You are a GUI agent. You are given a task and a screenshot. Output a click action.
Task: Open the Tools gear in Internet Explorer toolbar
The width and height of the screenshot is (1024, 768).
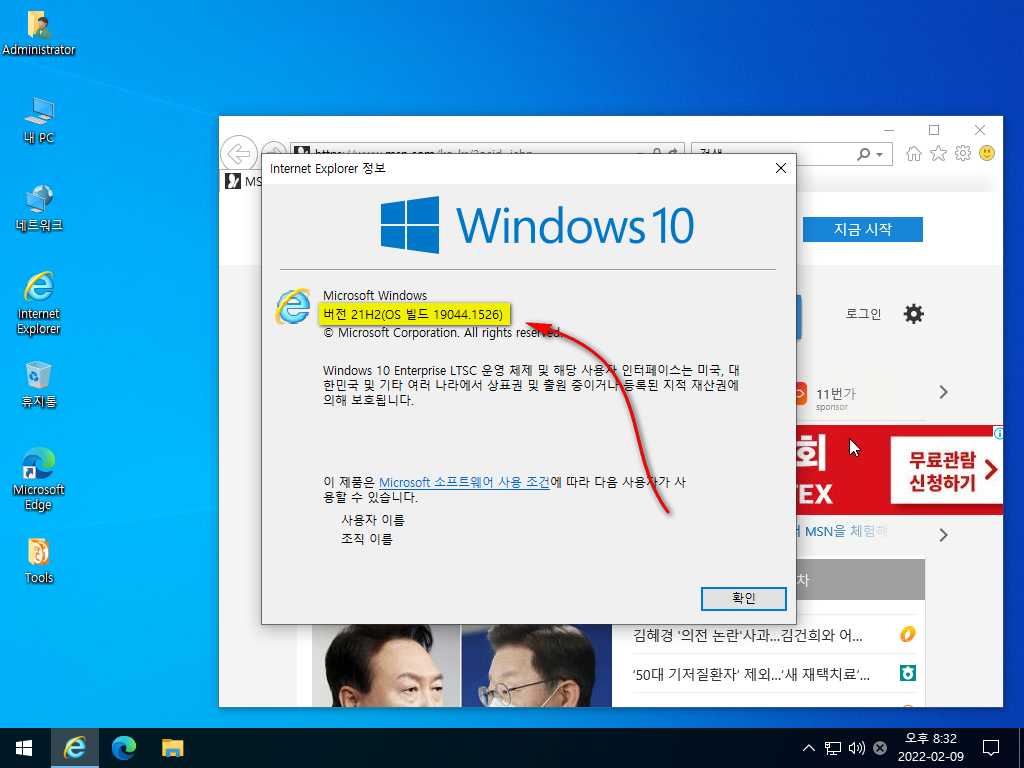(x=963, y=153)
